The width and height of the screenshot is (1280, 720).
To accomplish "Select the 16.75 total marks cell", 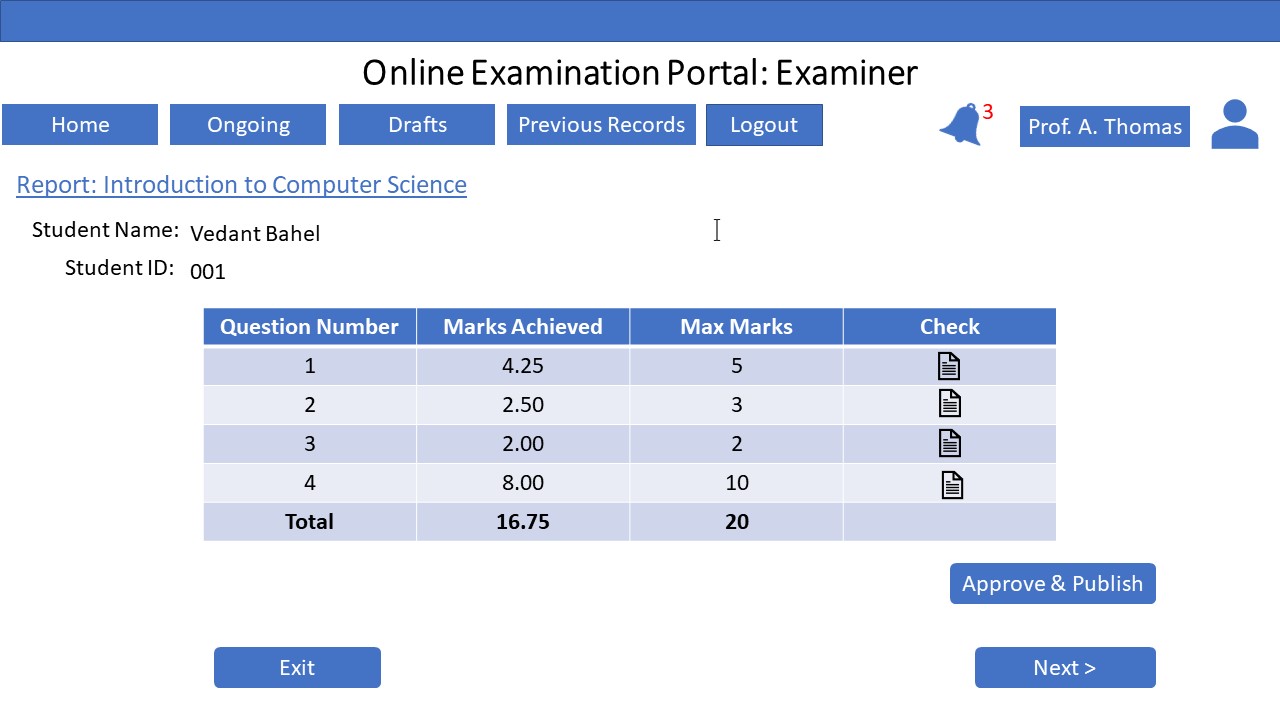I will click(x=523, y=522).
